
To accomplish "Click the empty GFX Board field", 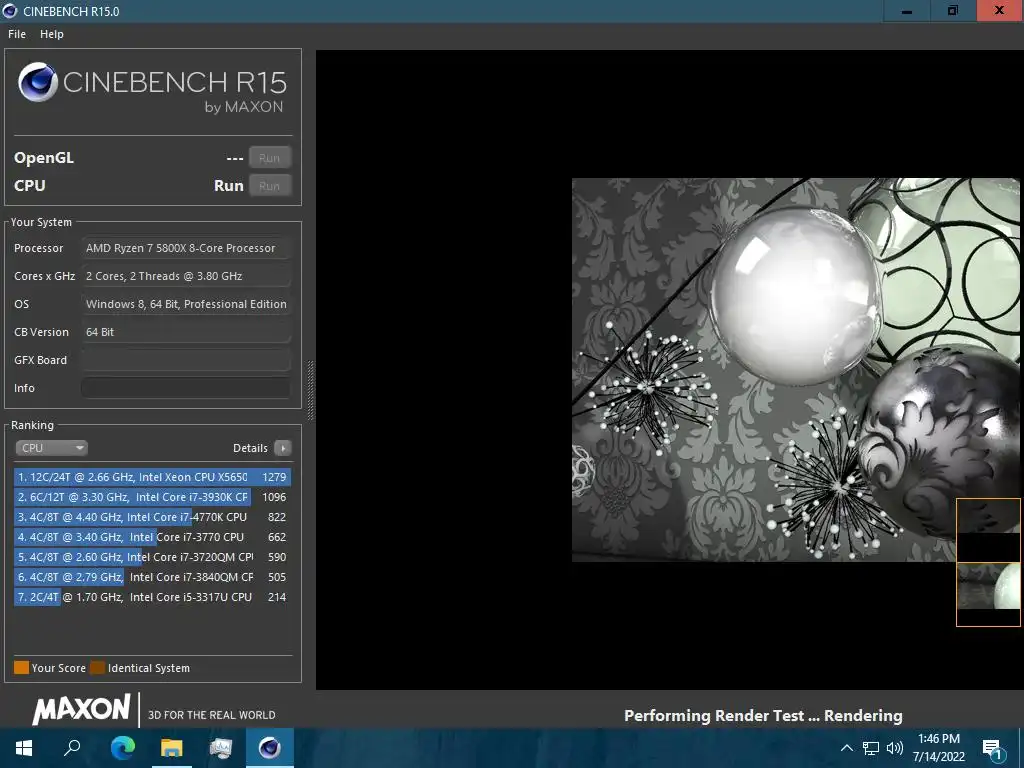I will coord(185,360).
